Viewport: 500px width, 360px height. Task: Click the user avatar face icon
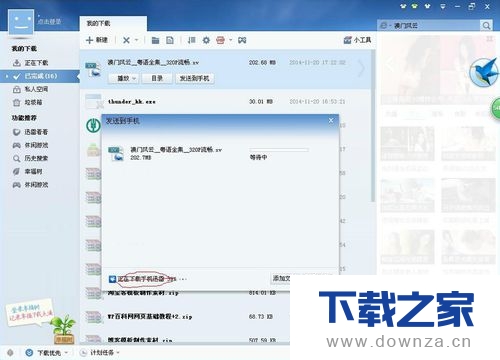click(x=21, y=22)
